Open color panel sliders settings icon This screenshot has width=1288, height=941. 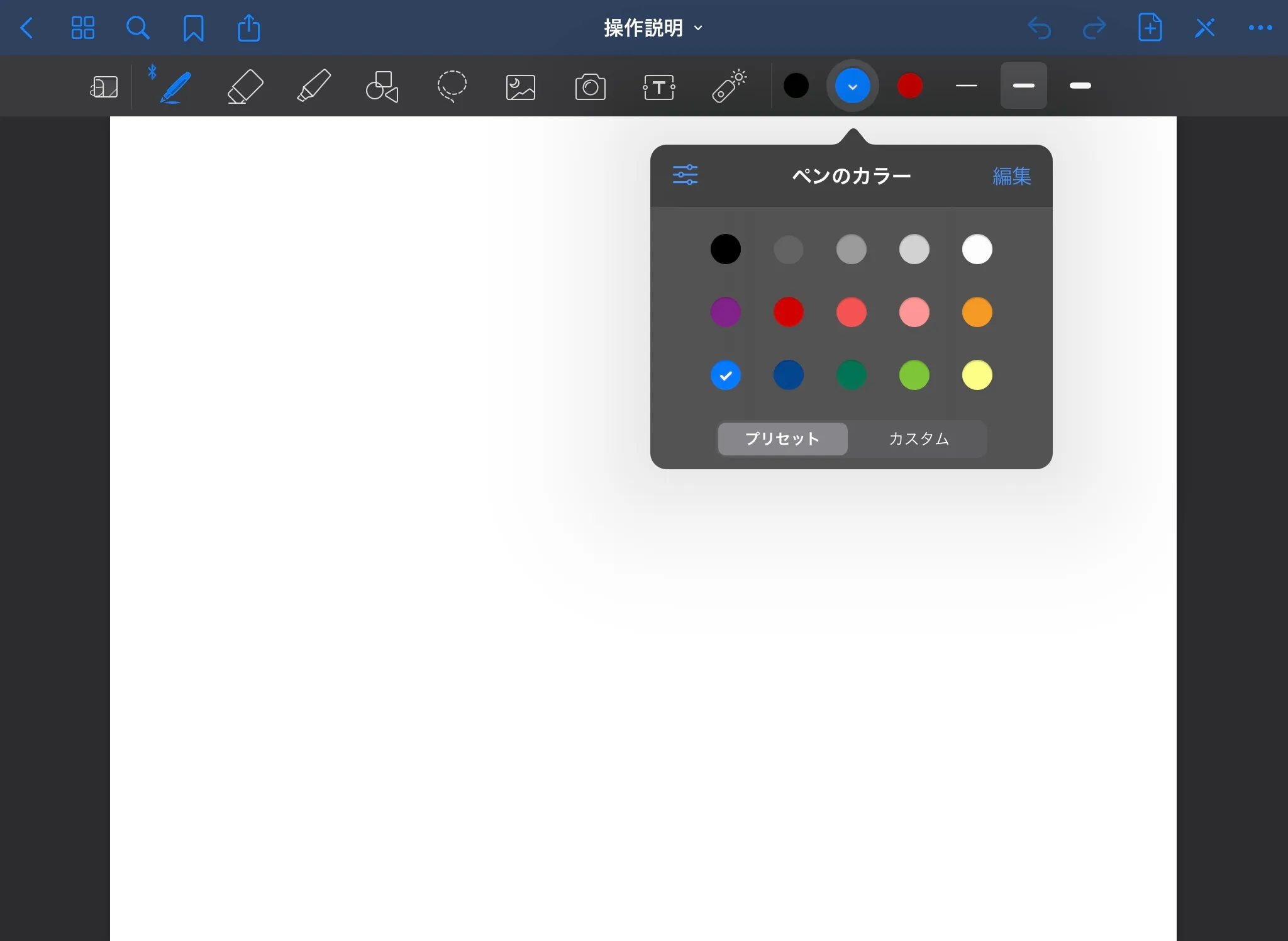(685, 175)
